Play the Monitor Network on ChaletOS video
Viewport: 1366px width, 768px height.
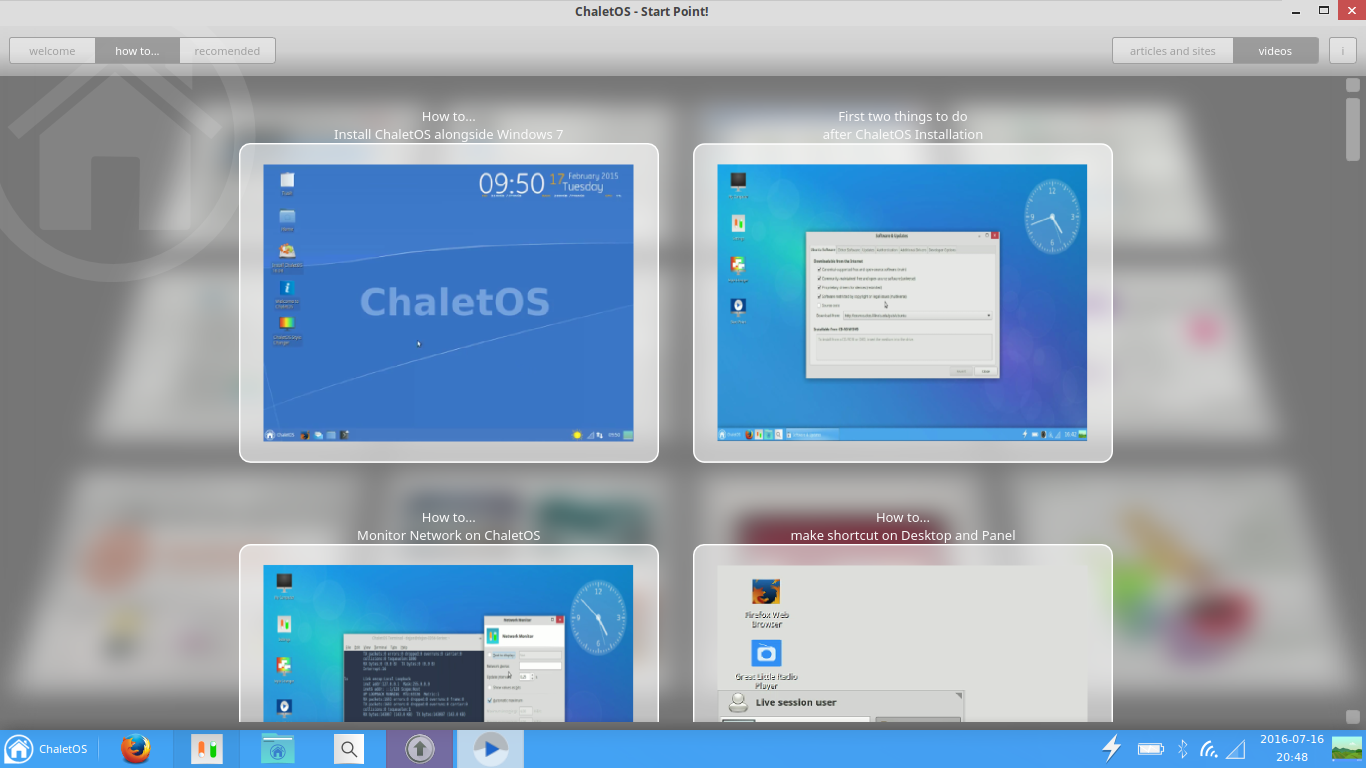tap(449, 634)
